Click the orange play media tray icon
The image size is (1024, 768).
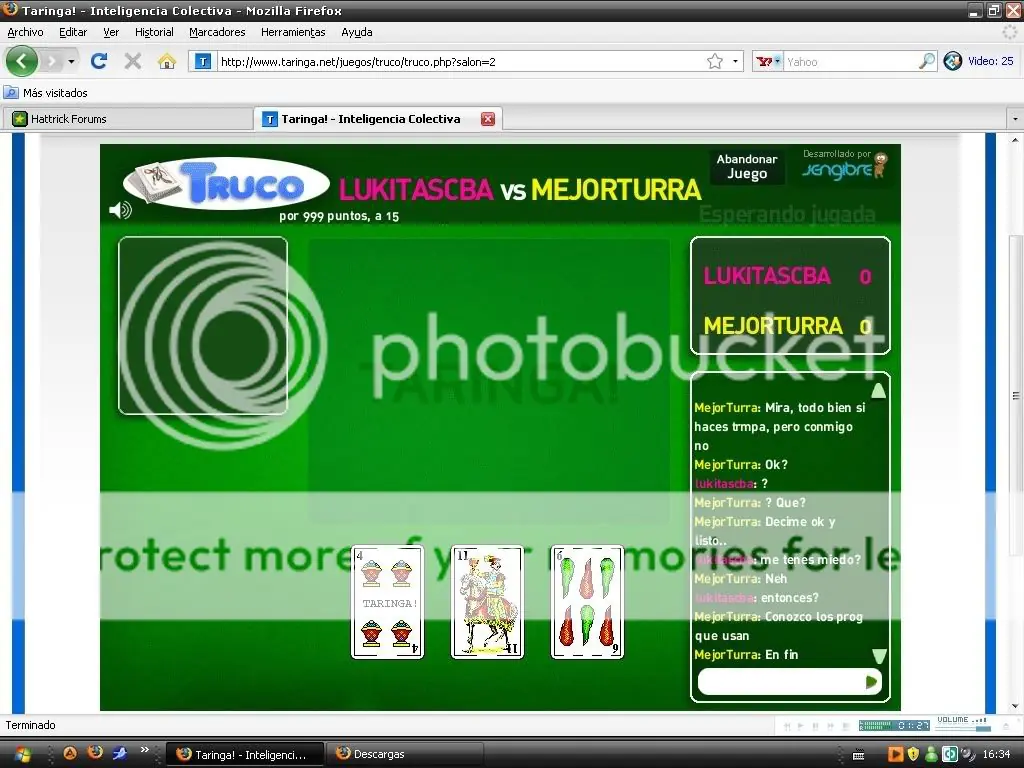[895, 754]
